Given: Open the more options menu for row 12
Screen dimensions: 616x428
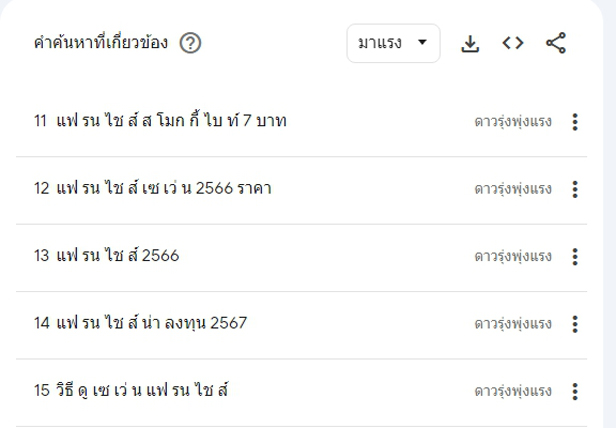Looking at the screenshot, I should 575,189.
